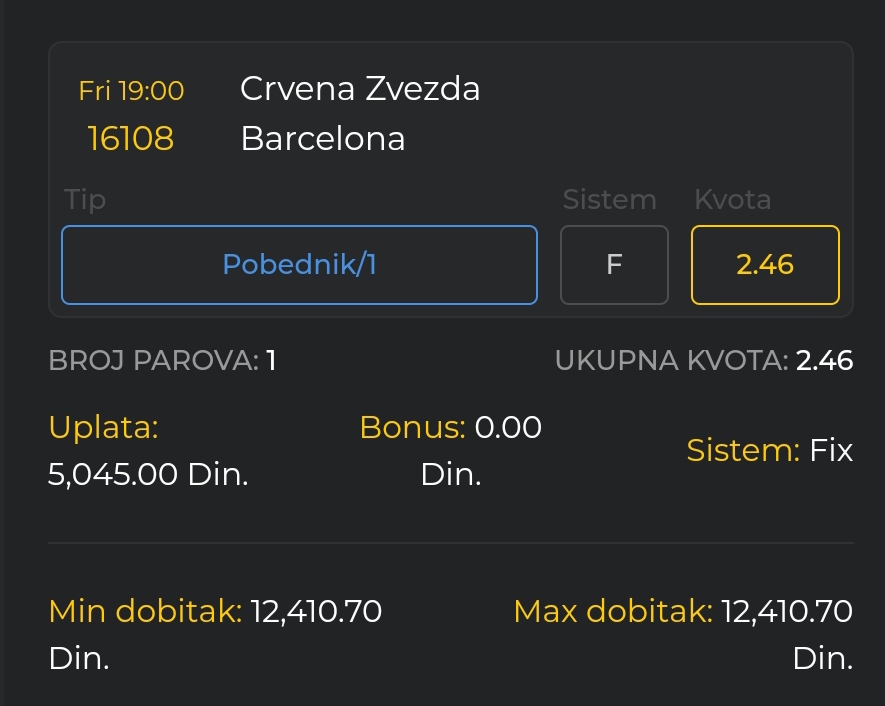Viewport: 885px width, 706px height.
Task: Click the Sistem: Fix text
Action: coord(770,450)
